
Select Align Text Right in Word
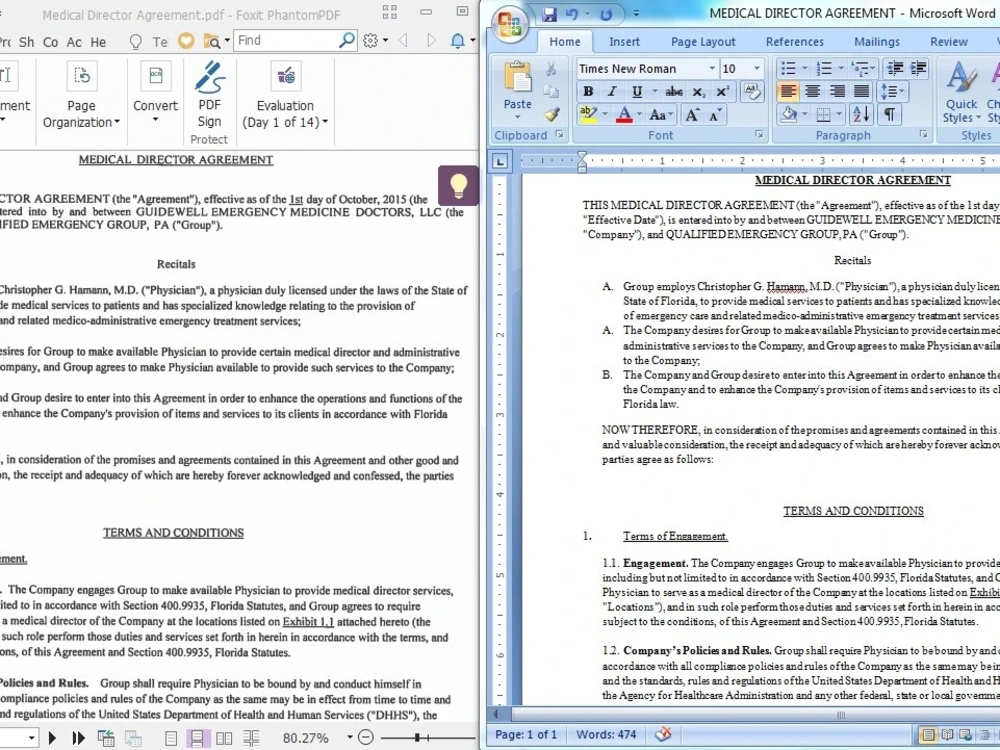(x=837, y=91)
